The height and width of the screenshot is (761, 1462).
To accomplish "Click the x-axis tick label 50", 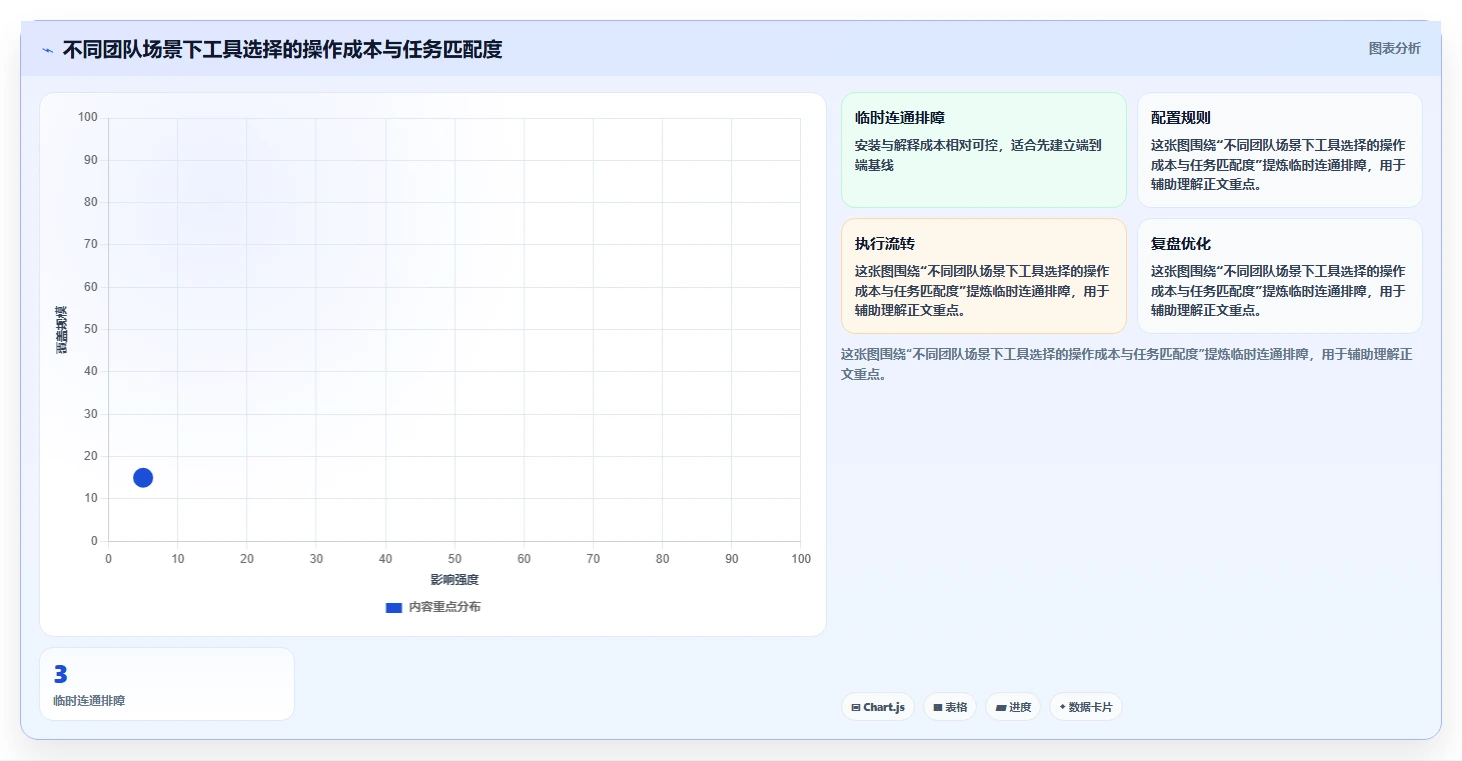I will click(x=455, y=559).
